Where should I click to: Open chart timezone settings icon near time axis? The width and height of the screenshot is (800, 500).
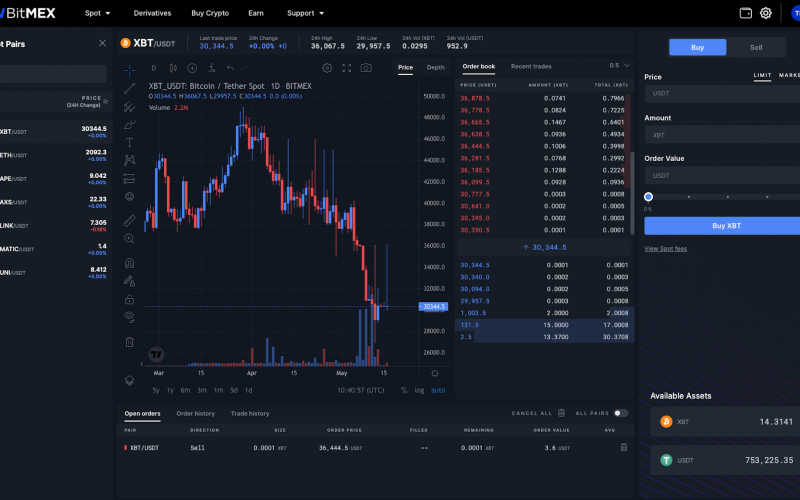(435, 373)
